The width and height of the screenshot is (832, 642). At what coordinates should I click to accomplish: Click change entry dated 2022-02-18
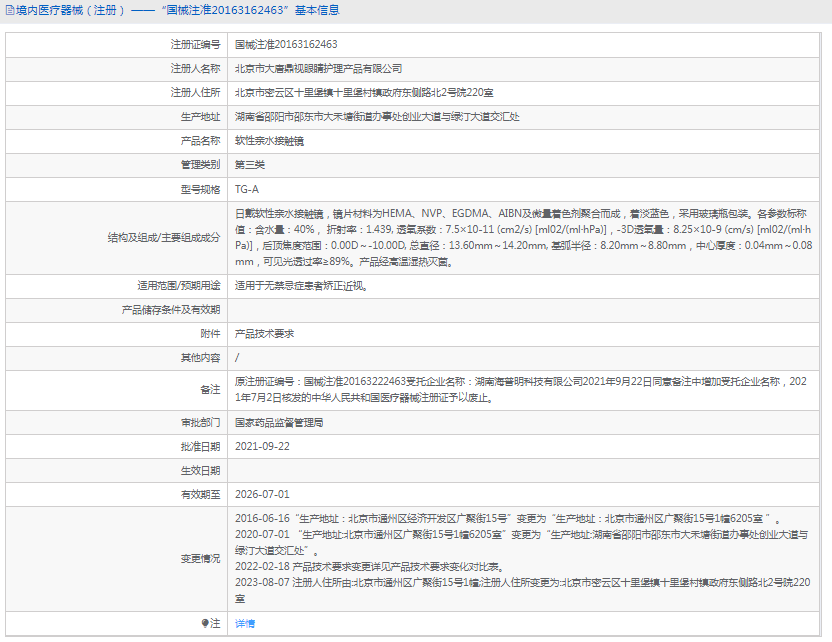click(x=370, y=567)
